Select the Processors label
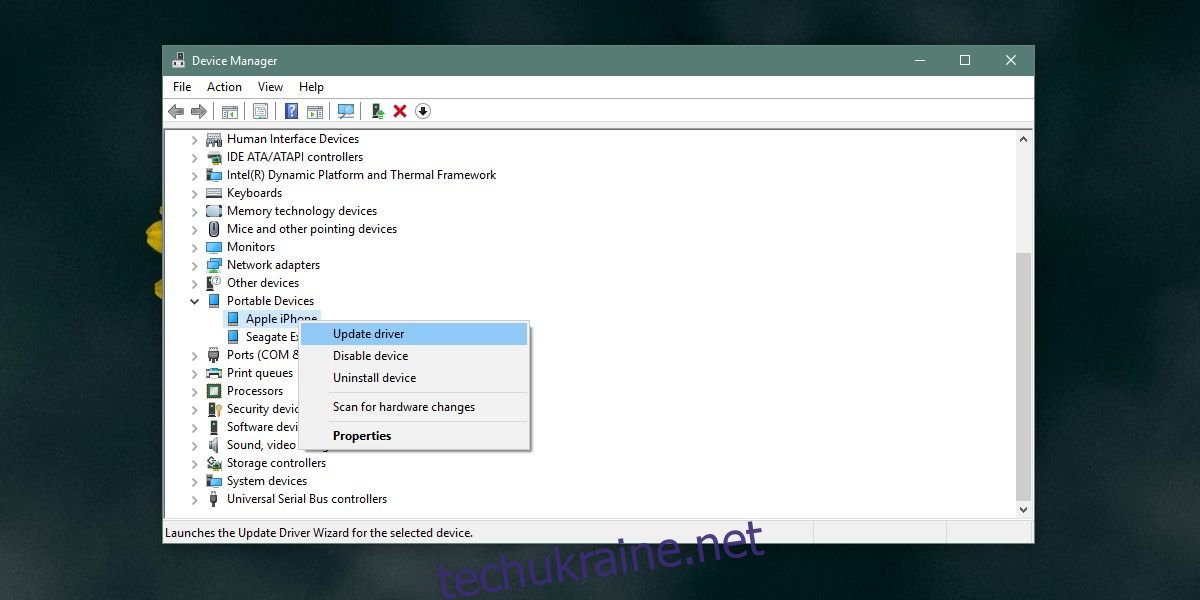This screenshot has width=1200, height=600. click(x=255, y=391)
